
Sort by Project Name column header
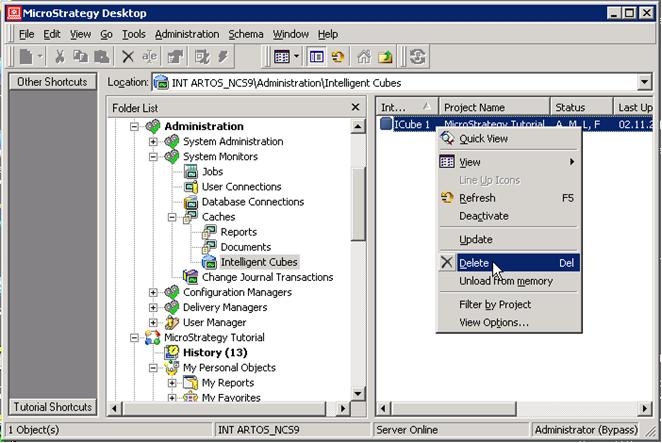pyautogui.click(x=494, y=107)
